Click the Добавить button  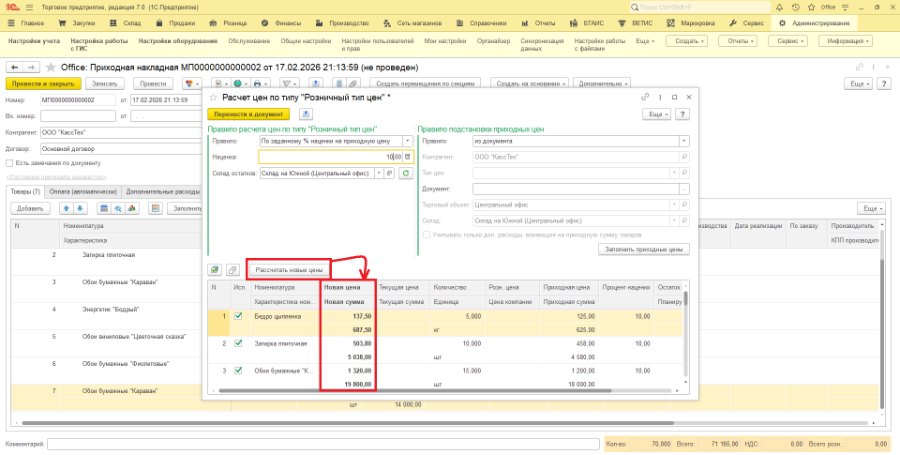30,208
